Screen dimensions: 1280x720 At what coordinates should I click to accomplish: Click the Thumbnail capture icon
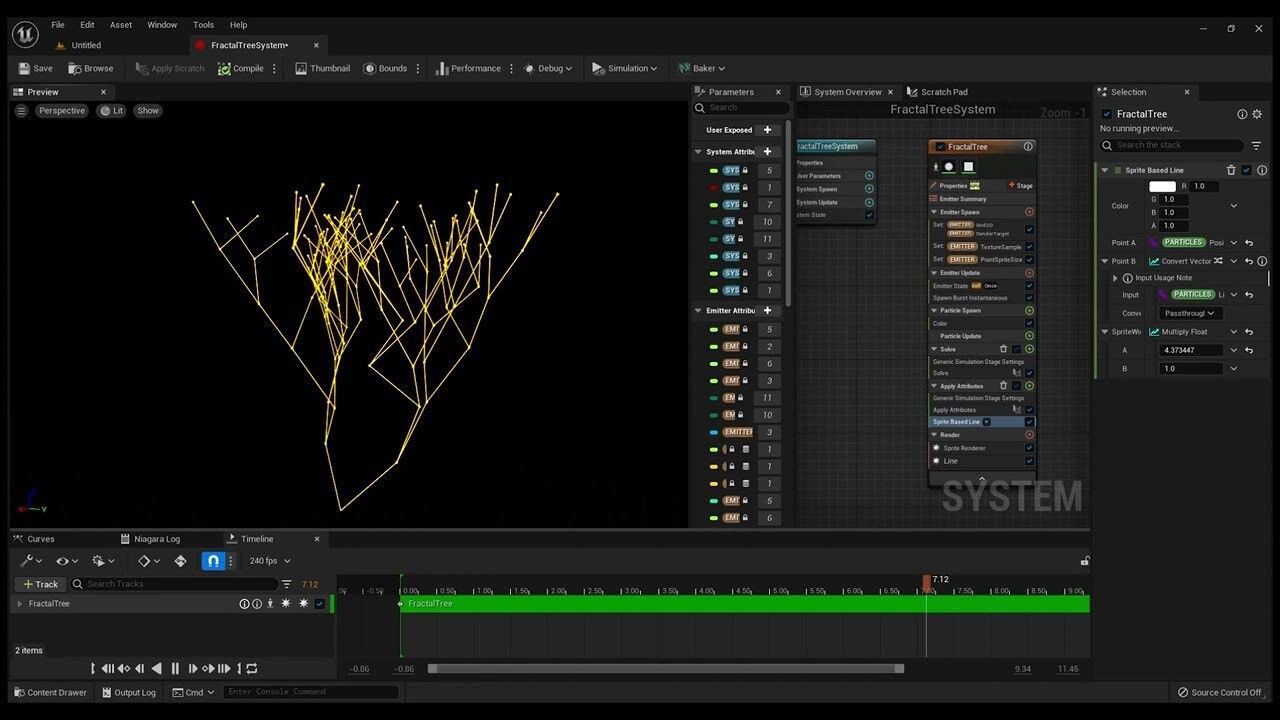pos(301,68)
